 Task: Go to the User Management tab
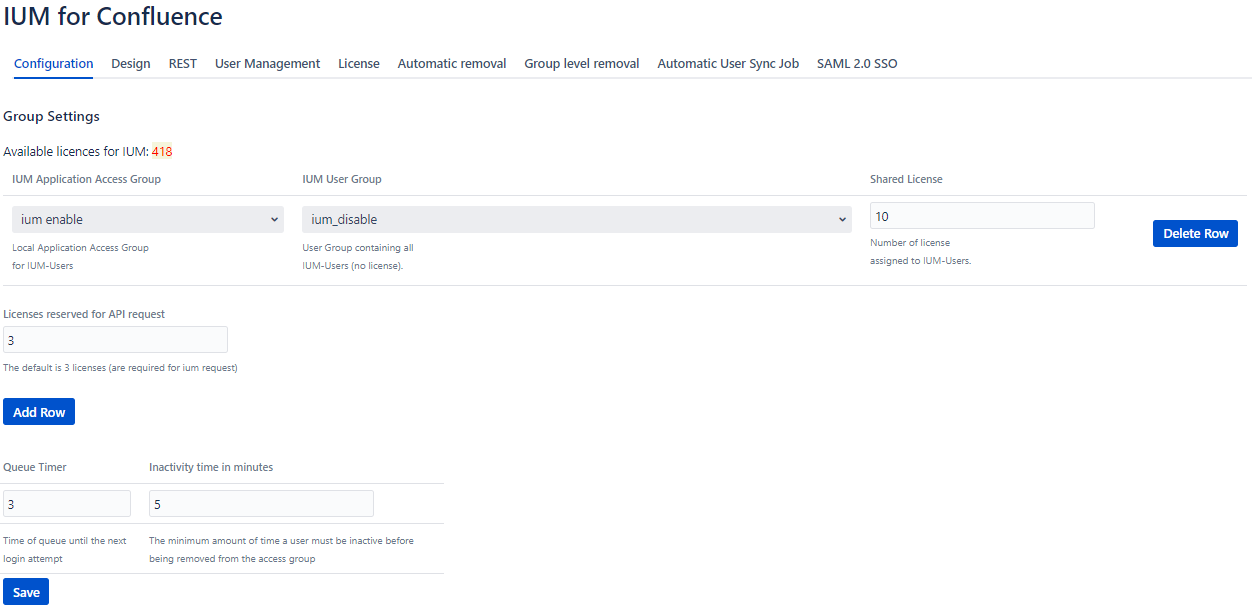267,63
